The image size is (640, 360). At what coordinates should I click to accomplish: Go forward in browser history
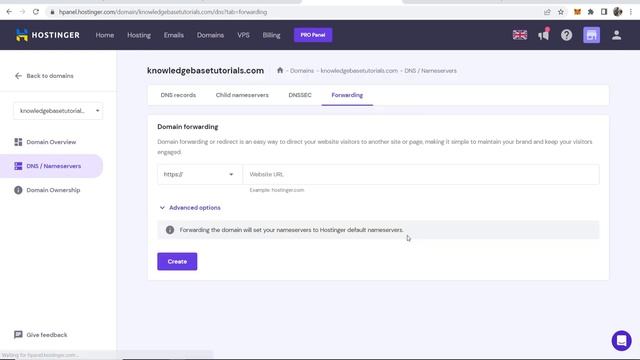(x=22, y=12)
